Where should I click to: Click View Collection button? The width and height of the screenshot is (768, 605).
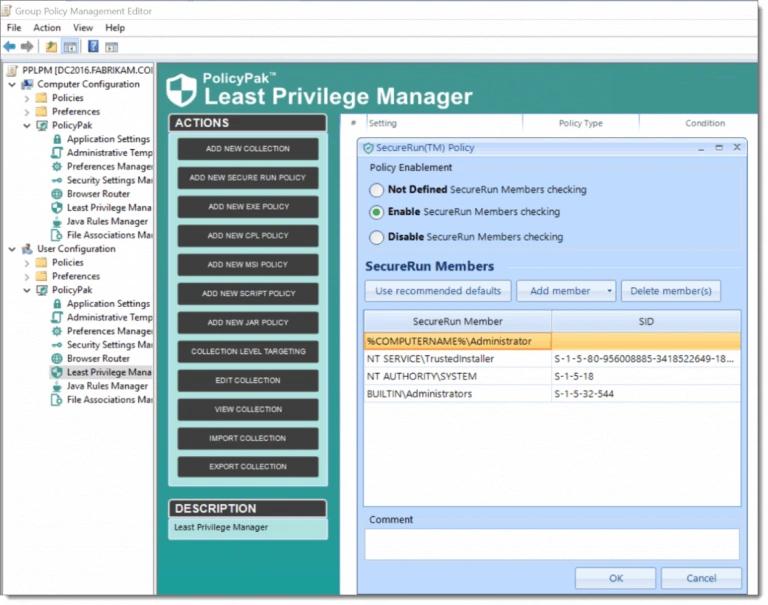(x=248, y=409)
